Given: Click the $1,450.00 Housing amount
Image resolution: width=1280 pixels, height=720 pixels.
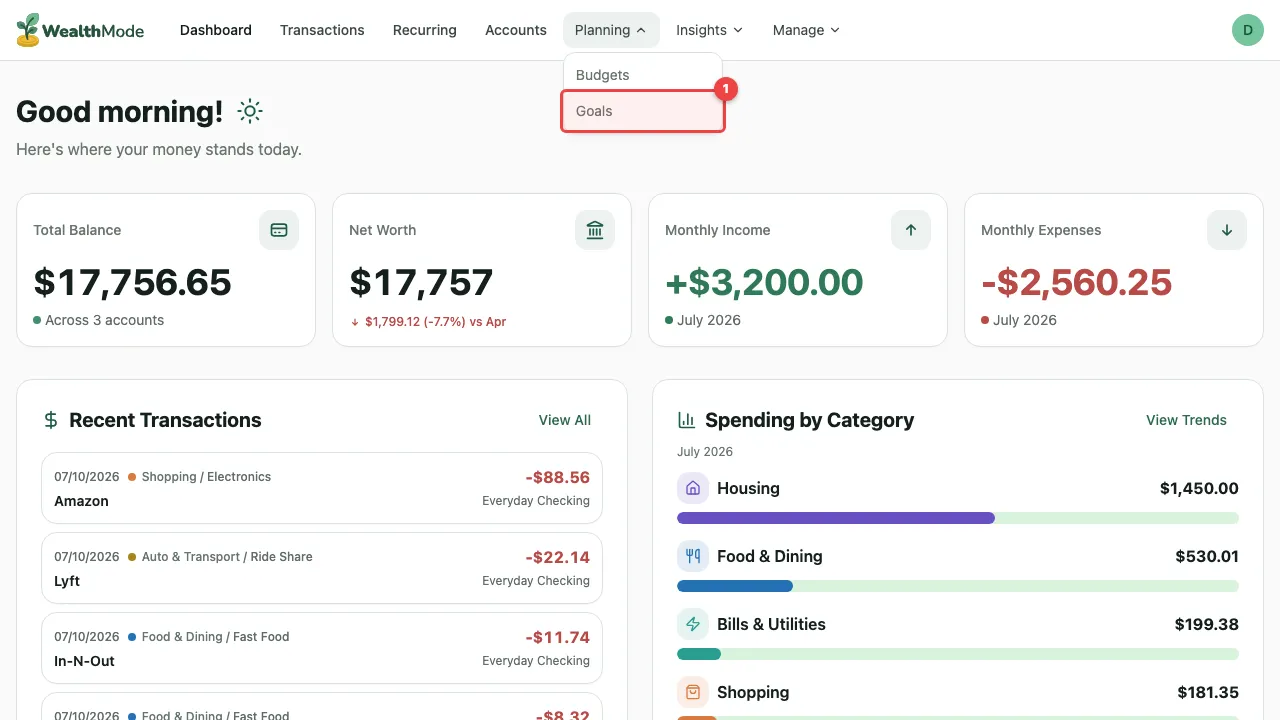Looking at the screenshot, I should pos(1199,488).
